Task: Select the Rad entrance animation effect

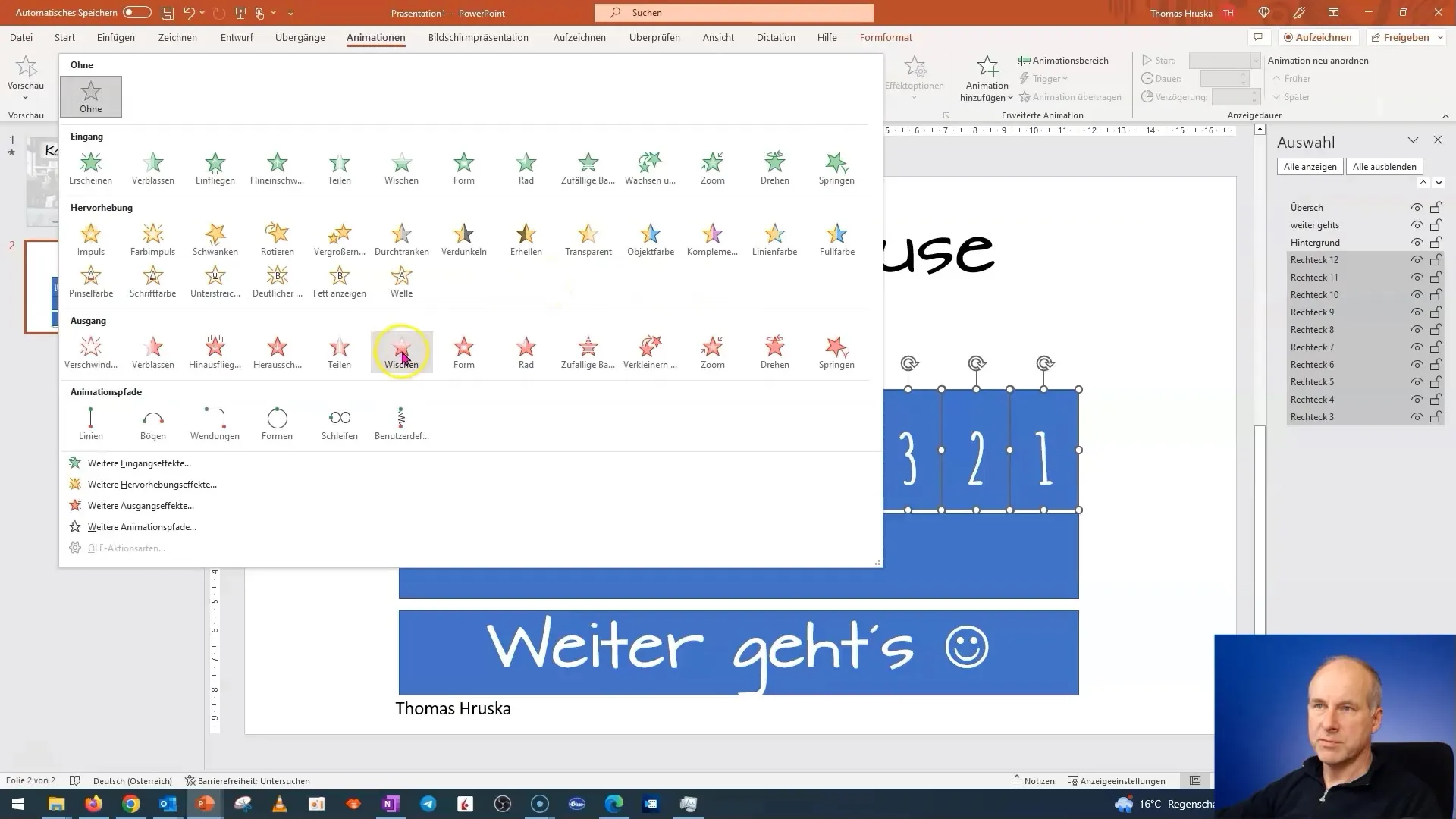Action: 526,163
